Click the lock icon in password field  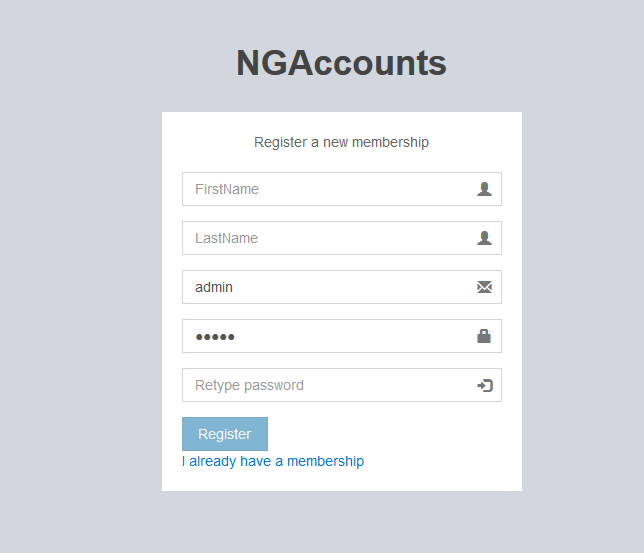(x=484, y=336)
